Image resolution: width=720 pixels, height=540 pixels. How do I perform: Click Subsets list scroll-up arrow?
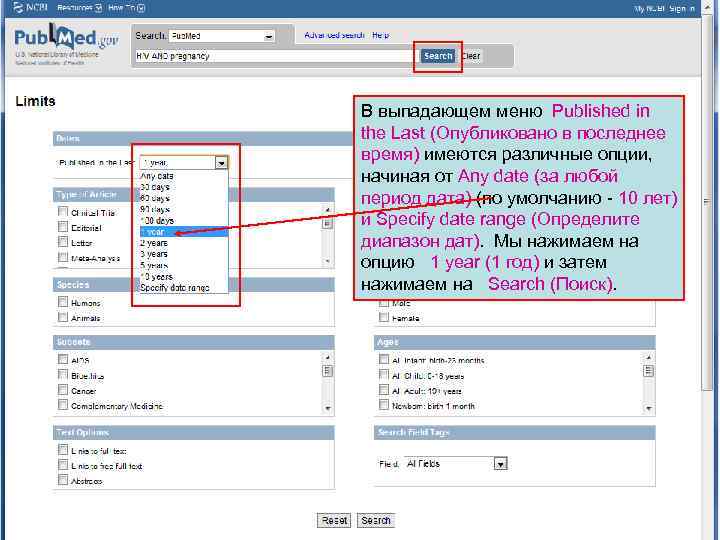point(327,357)
